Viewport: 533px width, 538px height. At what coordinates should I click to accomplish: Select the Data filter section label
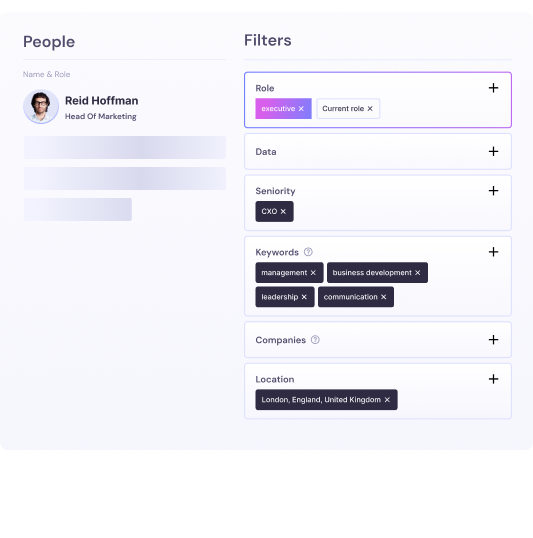tap(266, 152)
